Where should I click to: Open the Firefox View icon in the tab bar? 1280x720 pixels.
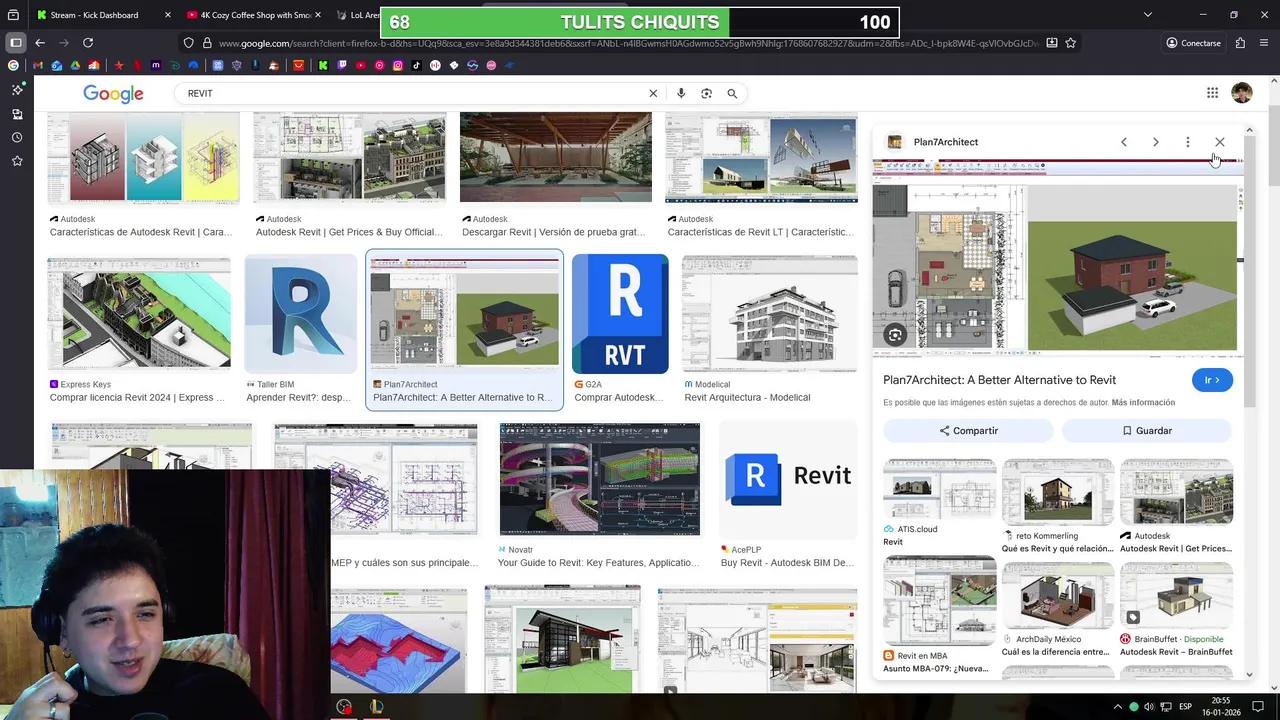pyautogui.click(x=13, y=15)
